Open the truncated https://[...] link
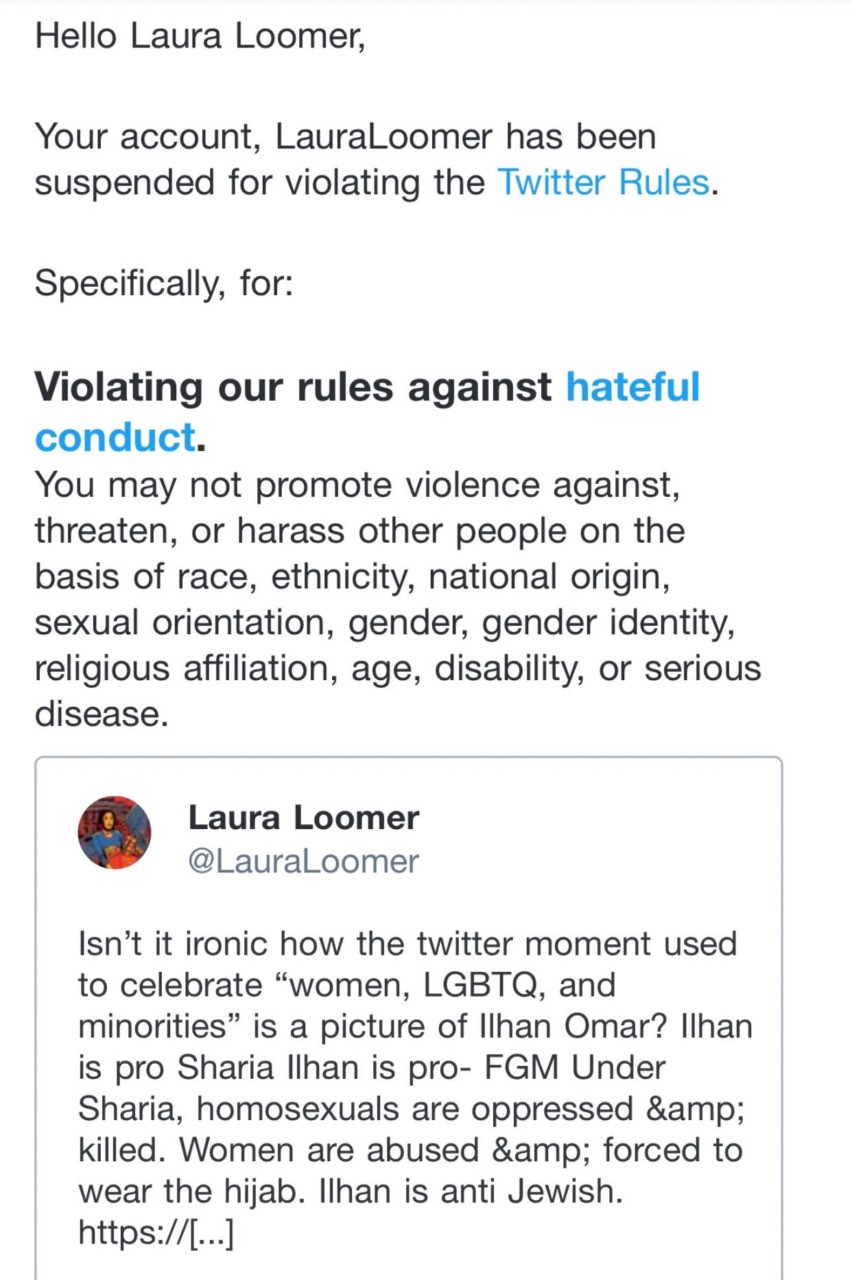Viewport: 852px width, 1280px height. [x=156, y=1234]
